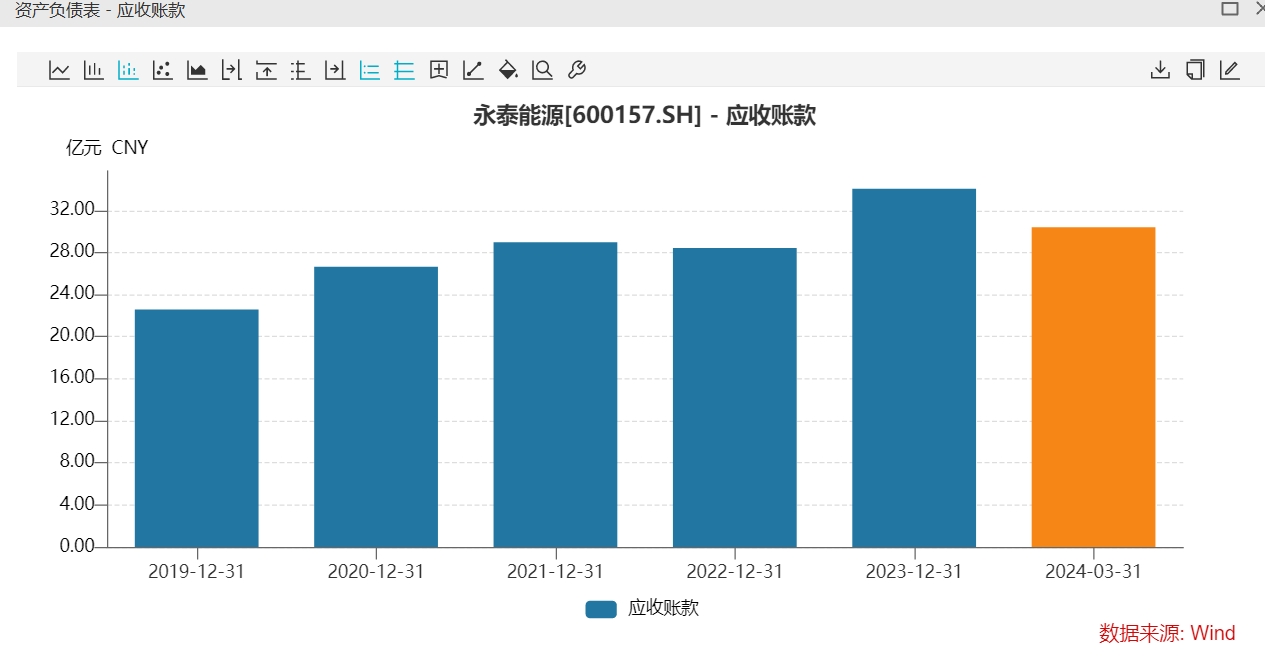The width and height of the screenshot is (1265, 661).
Task: Click the 2022-12-31 blue bar
Action: click(x=735, y=397)
